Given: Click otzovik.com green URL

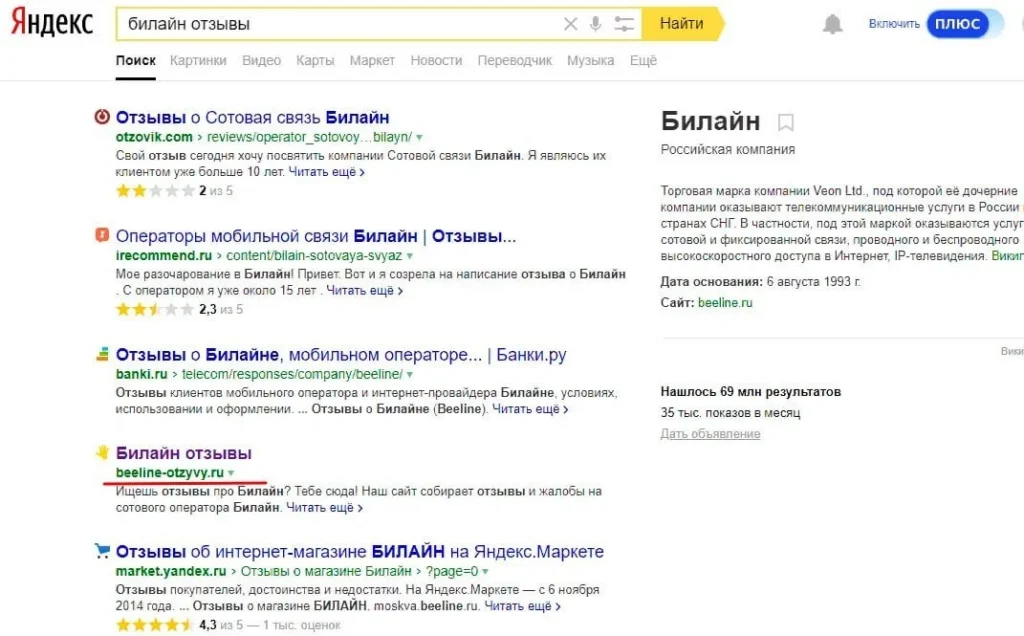Looking at the screenshot, I should (154, 137).
